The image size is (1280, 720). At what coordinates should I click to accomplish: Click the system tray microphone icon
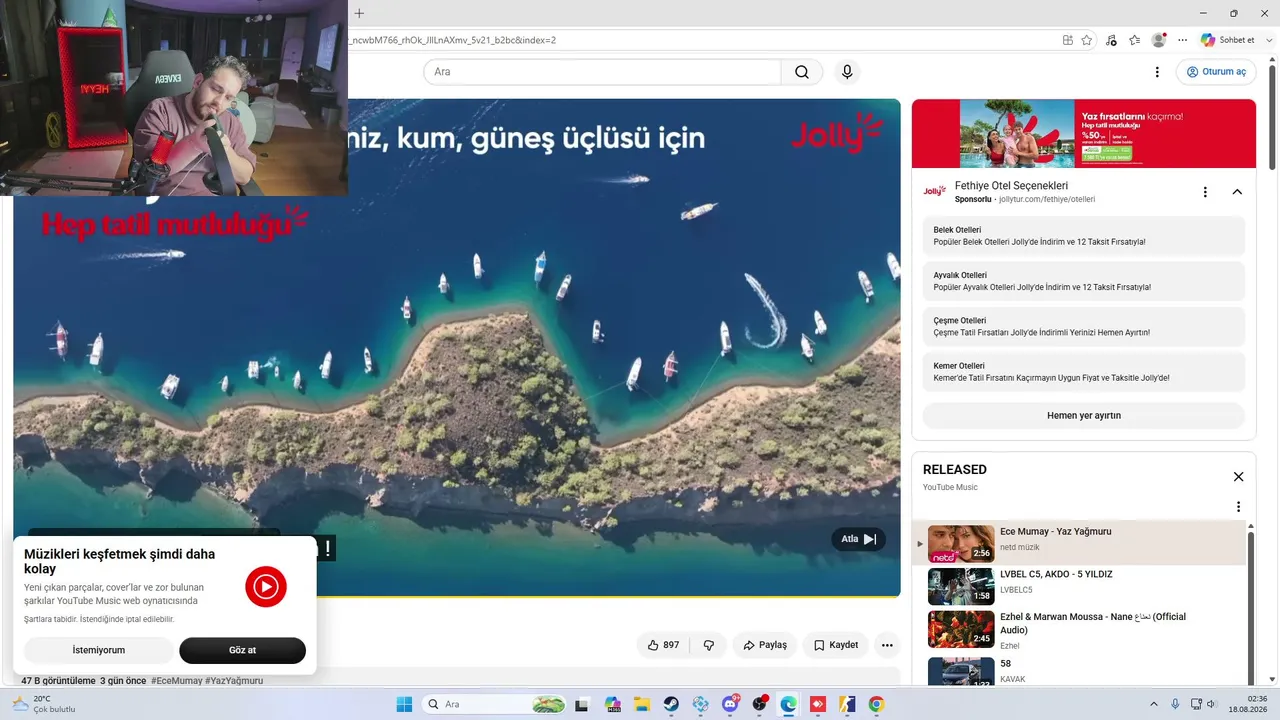1175,704
